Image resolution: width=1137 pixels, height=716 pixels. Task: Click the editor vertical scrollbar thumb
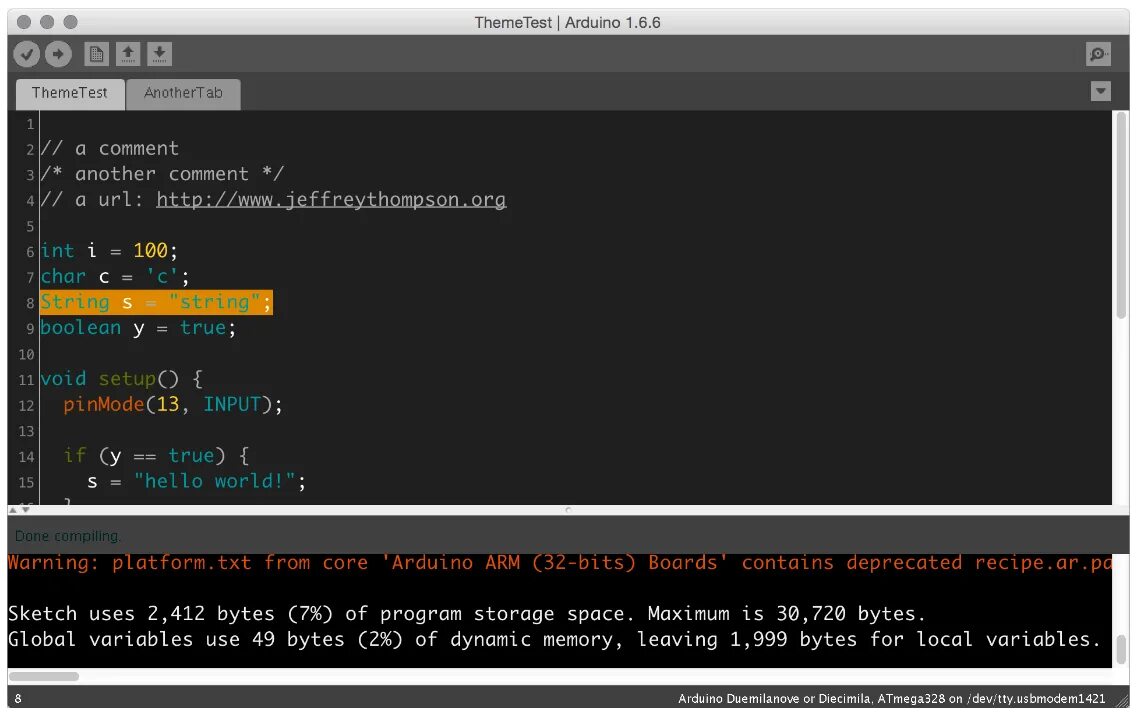pyautogui.click(x=1121, y=215)
